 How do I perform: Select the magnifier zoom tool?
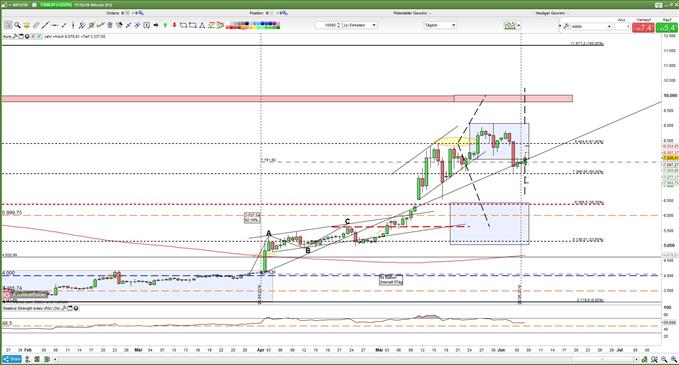click(17, 25)
